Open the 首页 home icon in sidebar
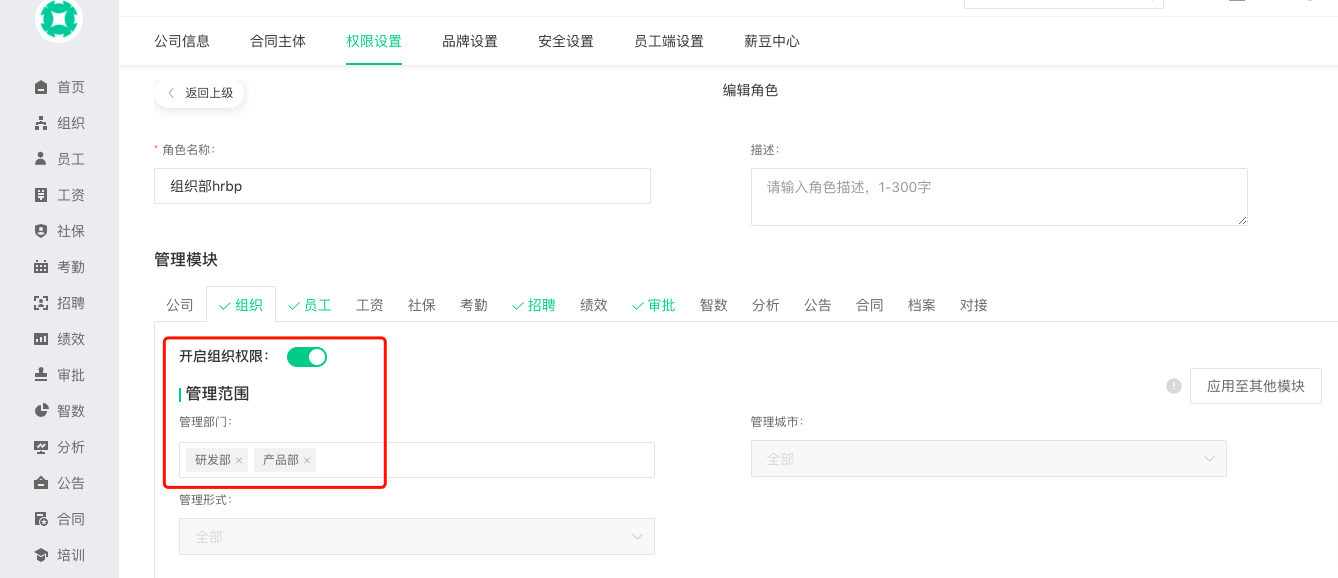The image size is (1338, 578). [41, 87]
